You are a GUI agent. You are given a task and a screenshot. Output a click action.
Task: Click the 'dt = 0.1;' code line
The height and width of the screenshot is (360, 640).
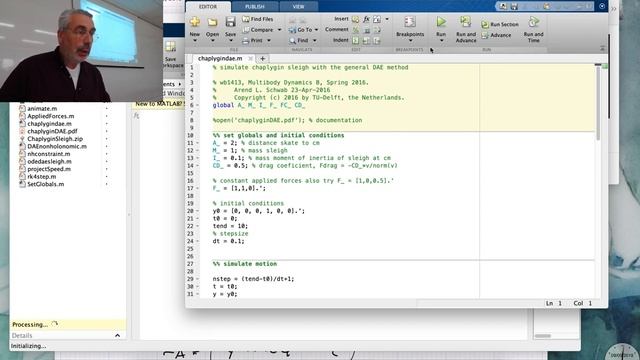[228, 241]
